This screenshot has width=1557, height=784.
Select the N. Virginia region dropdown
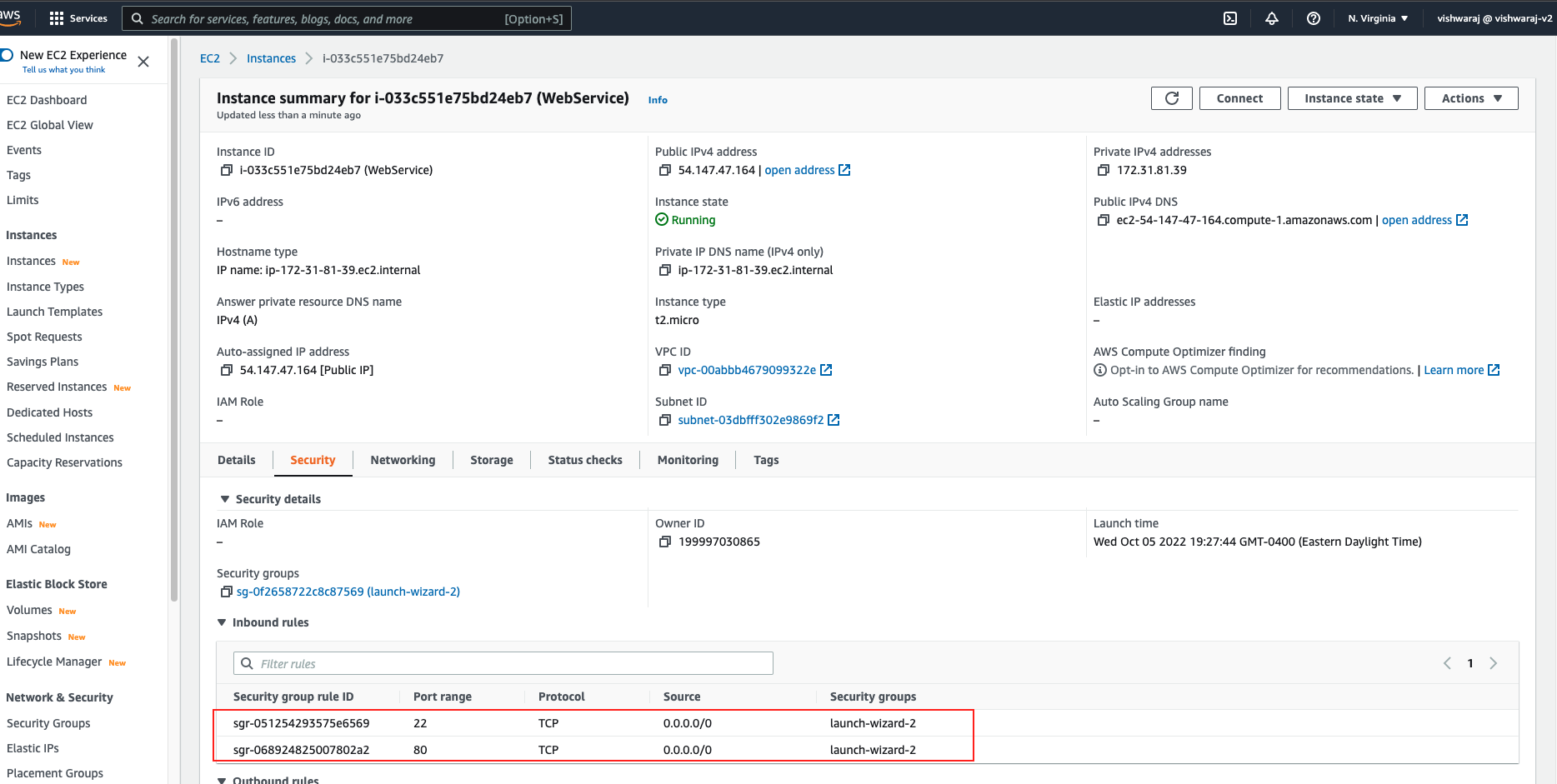(1377, 18)
